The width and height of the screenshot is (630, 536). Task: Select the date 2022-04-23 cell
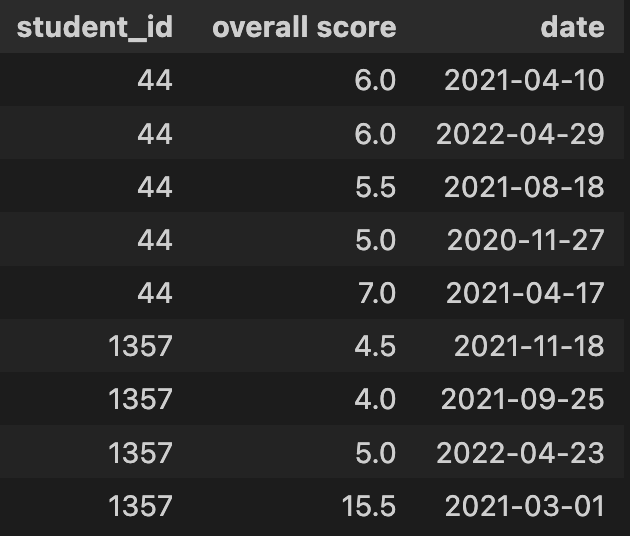coord(520,453)
